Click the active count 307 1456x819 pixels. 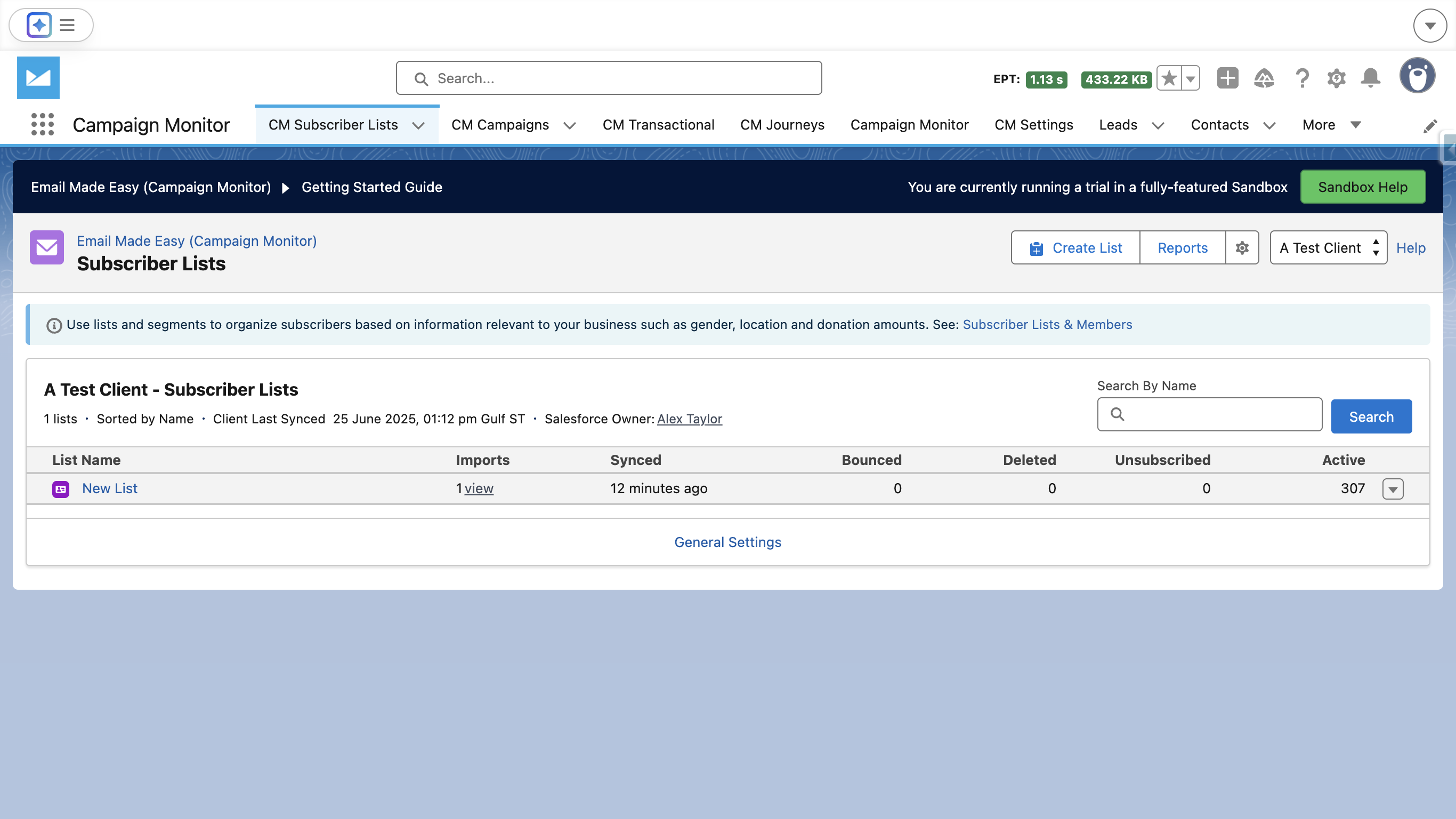[x=1353, y=489]
